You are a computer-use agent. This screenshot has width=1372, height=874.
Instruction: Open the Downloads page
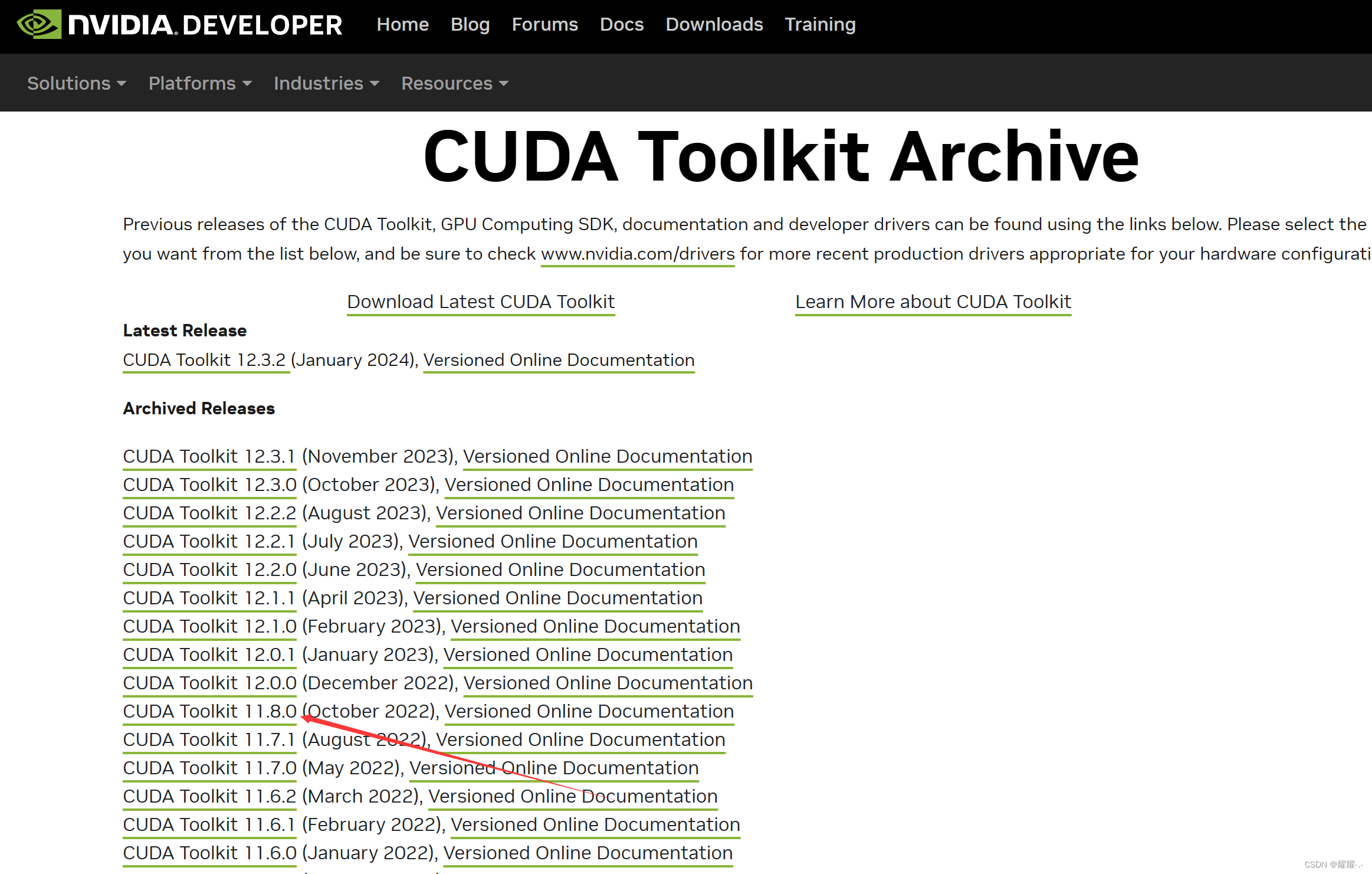(714, 25)
